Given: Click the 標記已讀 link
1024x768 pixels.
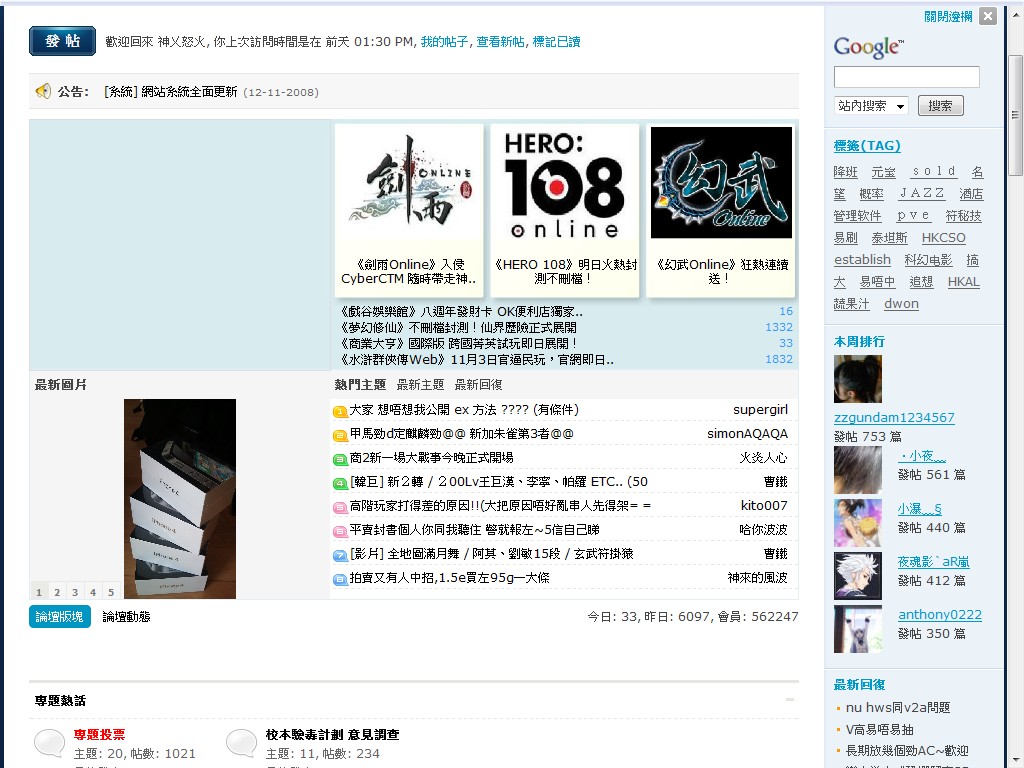Looking at the screenshot, I should point(556,42).
